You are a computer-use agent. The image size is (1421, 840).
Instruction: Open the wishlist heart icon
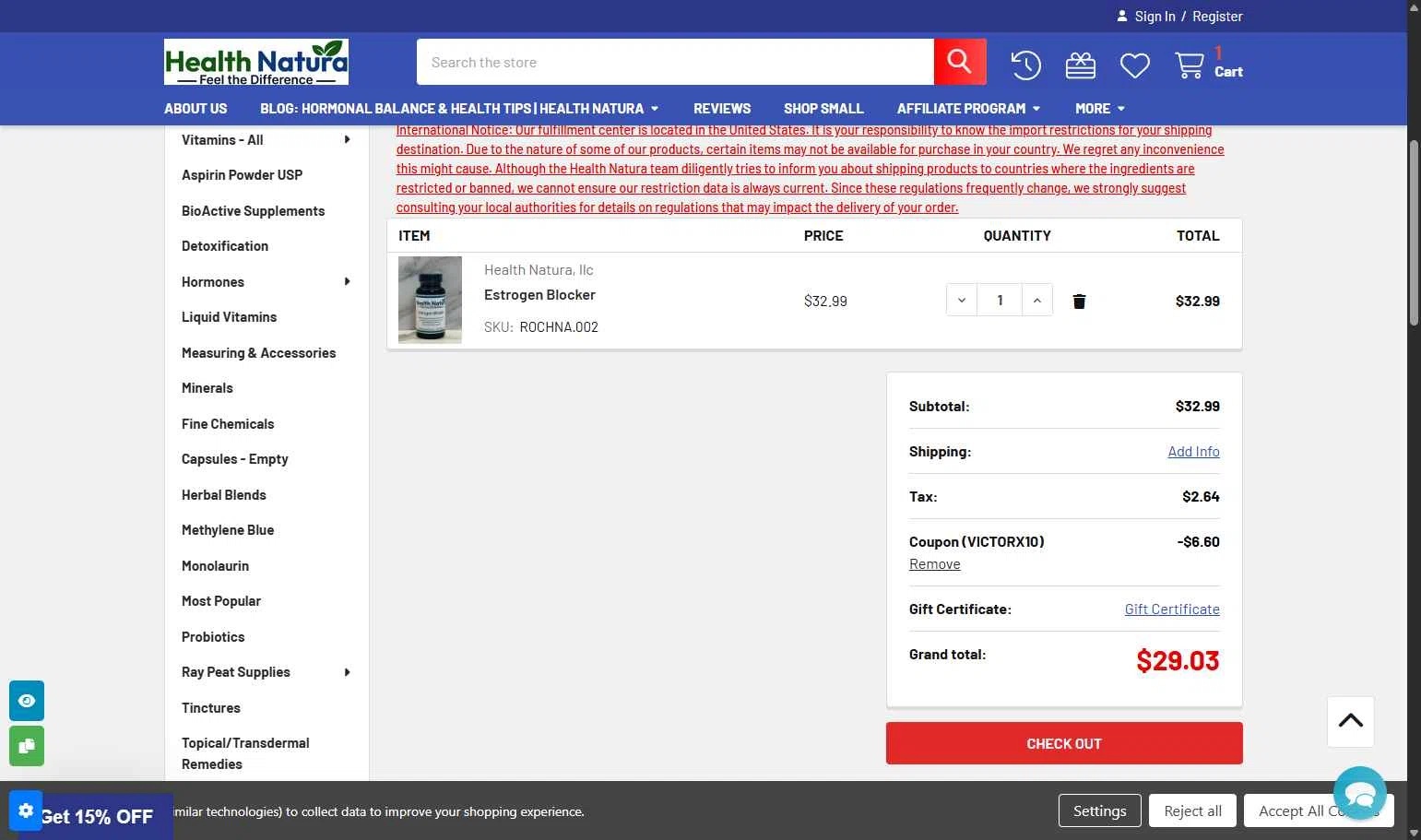click(x=1135, y=65)
